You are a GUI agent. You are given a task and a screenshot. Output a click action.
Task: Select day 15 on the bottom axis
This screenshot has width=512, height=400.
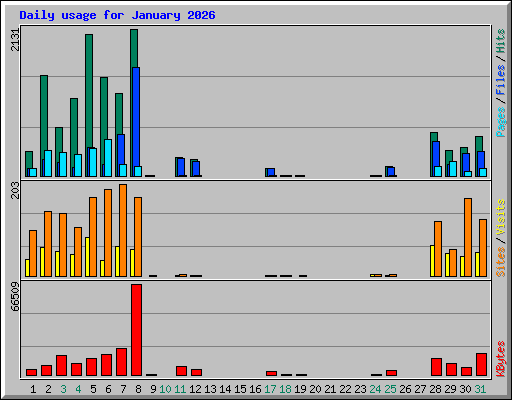point(240,389)
